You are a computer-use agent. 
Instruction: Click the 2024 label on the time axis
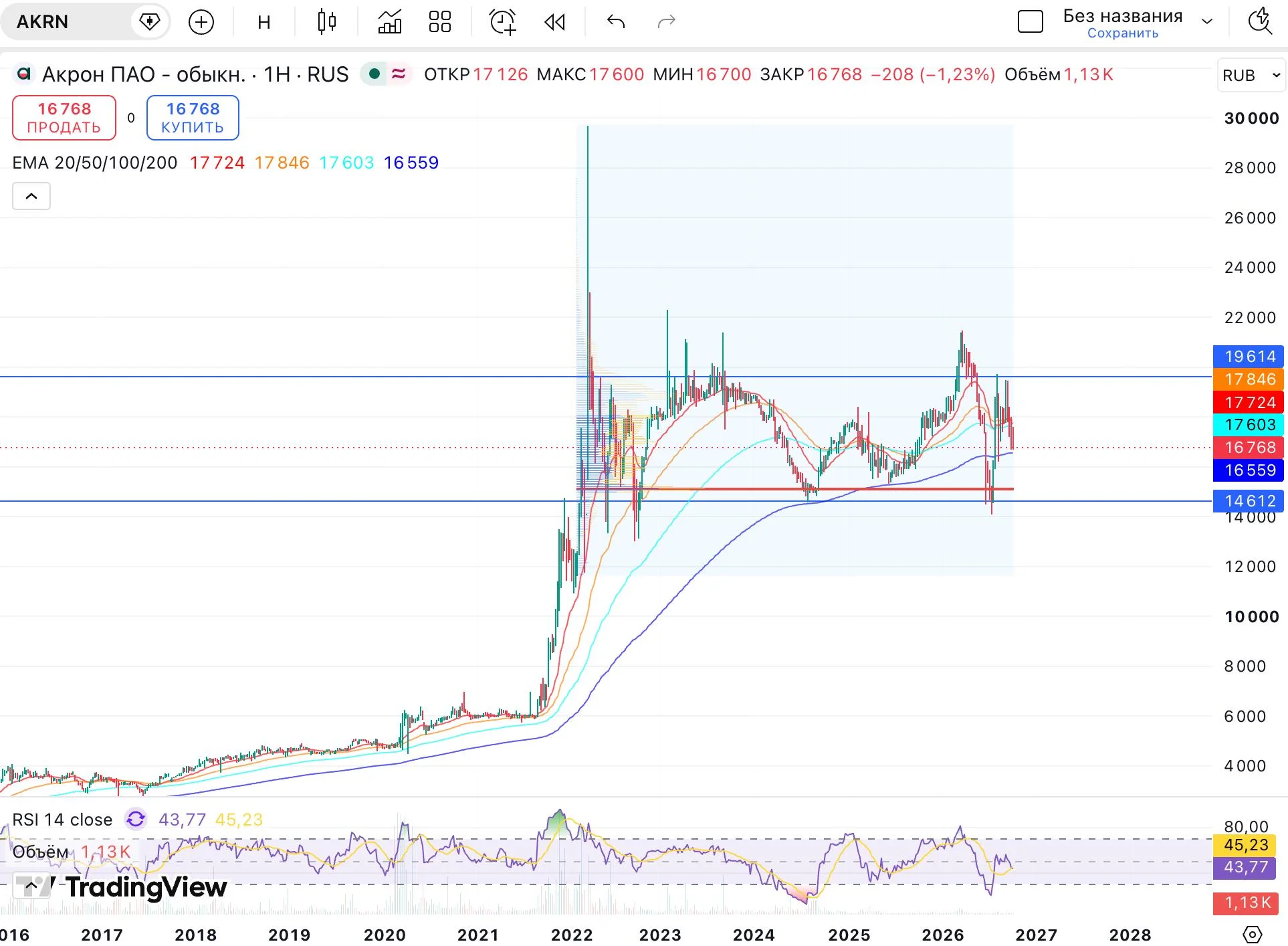tap(753, 935)
